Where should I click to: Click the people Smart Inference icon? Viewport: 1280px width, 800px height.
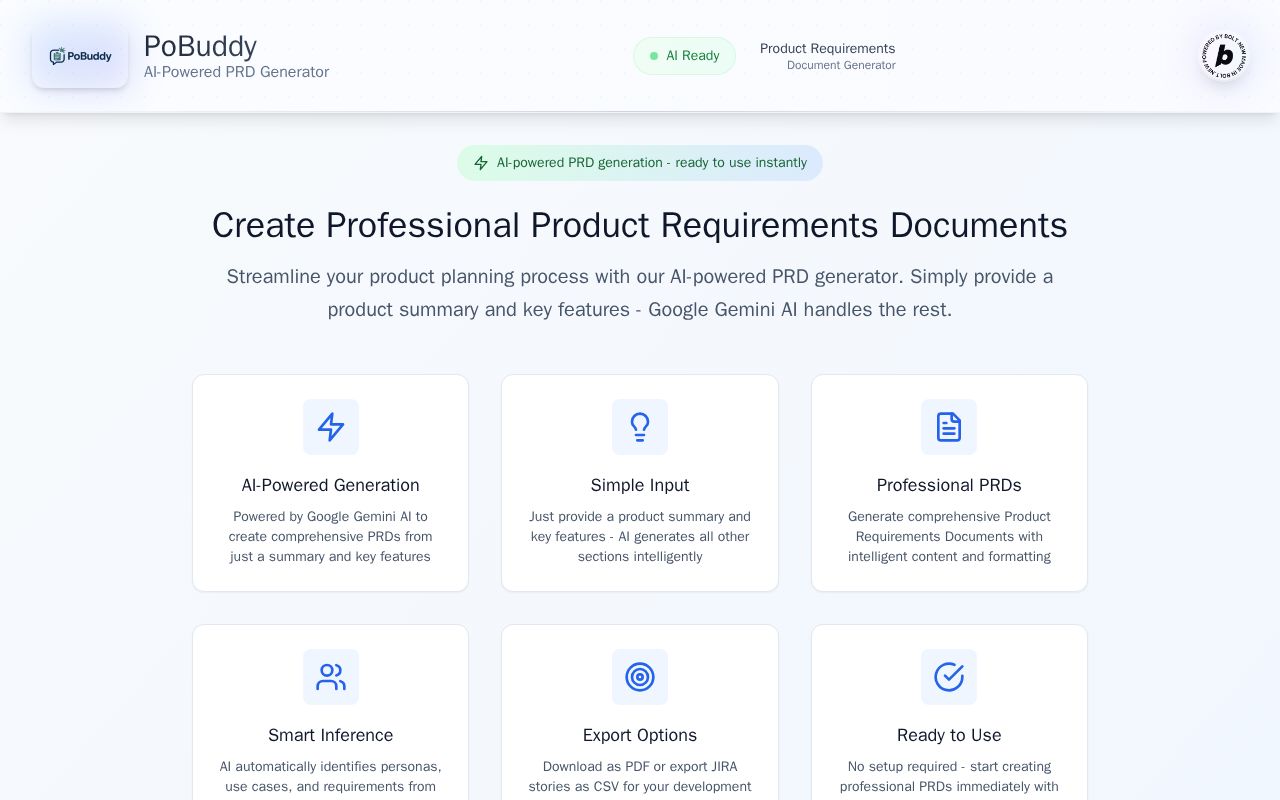[x=331, y=677]
